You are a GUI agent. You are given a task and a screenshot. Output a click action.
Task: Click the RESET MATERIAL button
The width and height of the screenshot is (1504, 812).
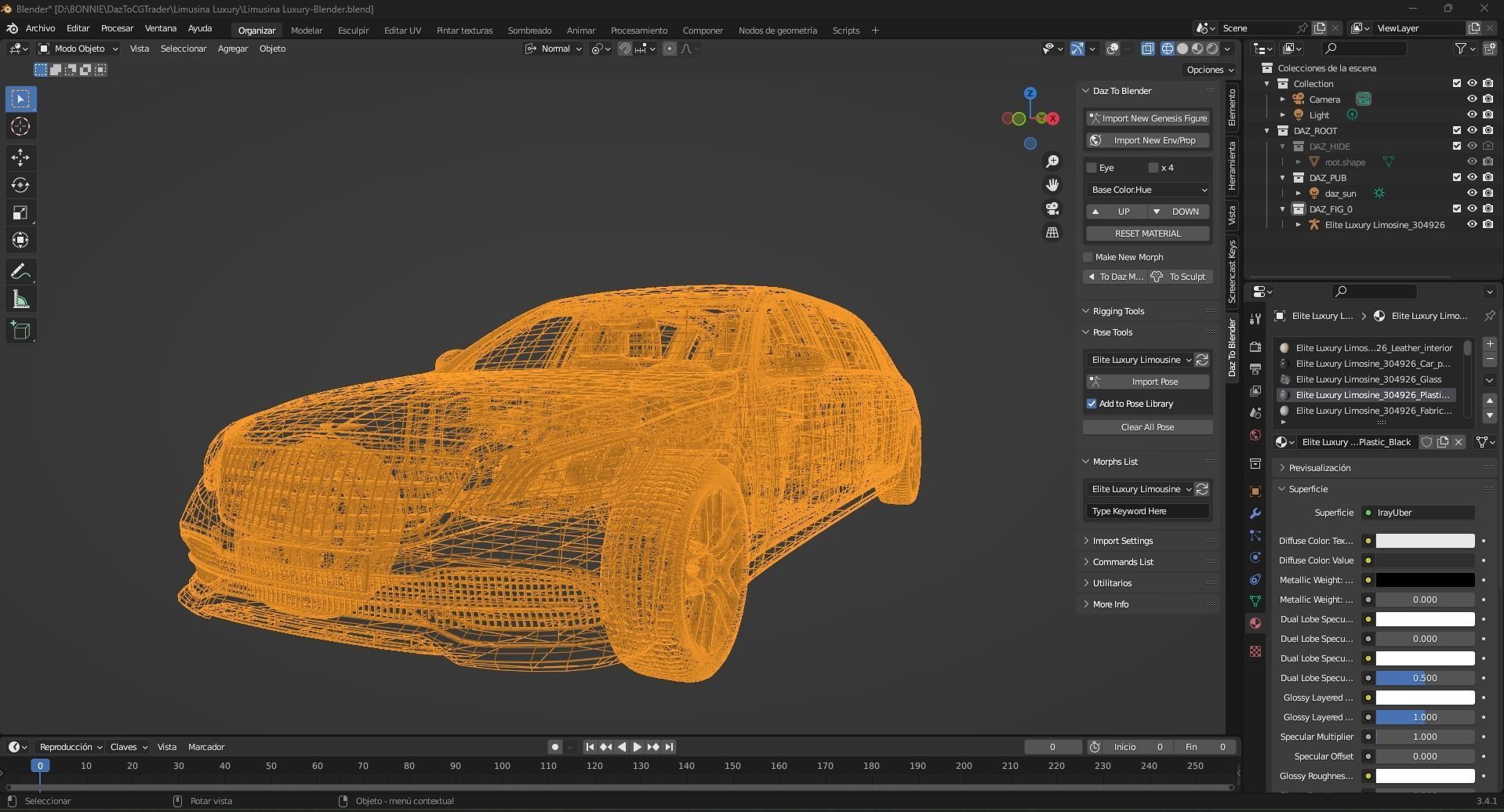[x=1148, y=234]
